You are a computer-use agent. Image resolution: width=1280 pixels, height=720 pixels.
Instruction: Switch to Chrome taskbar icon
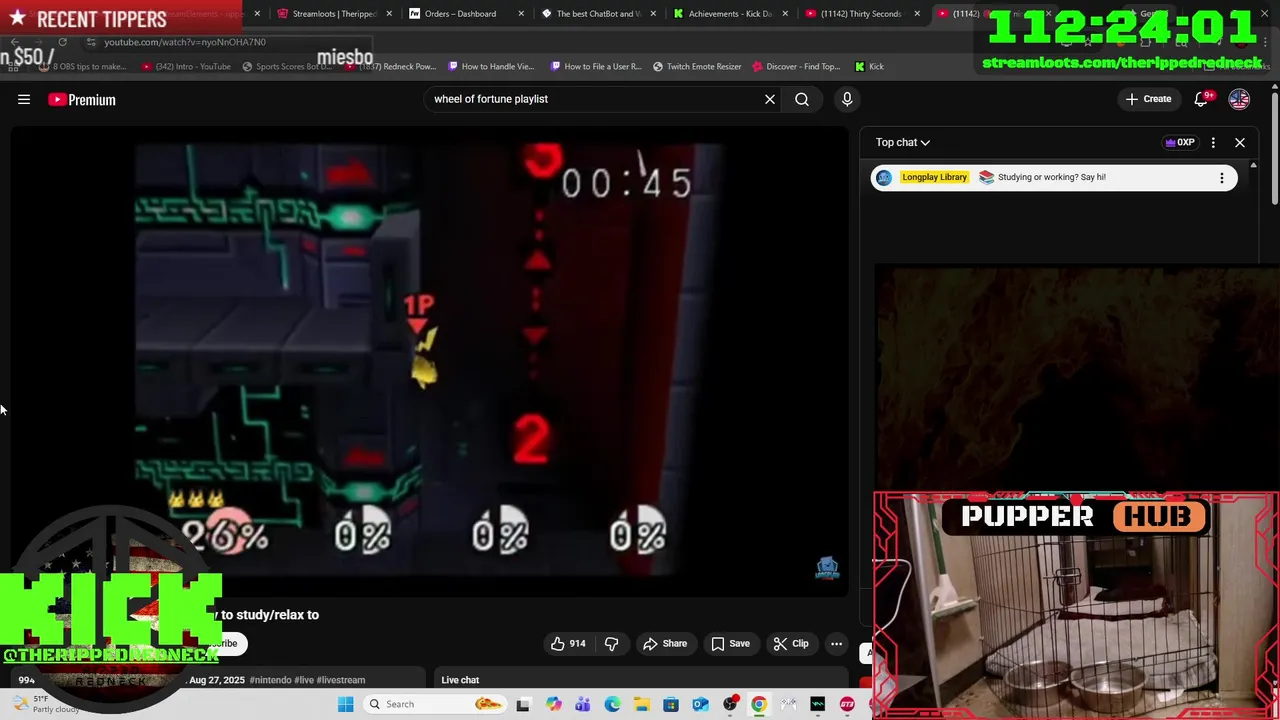pyautogui.click(x=759, y=704)
